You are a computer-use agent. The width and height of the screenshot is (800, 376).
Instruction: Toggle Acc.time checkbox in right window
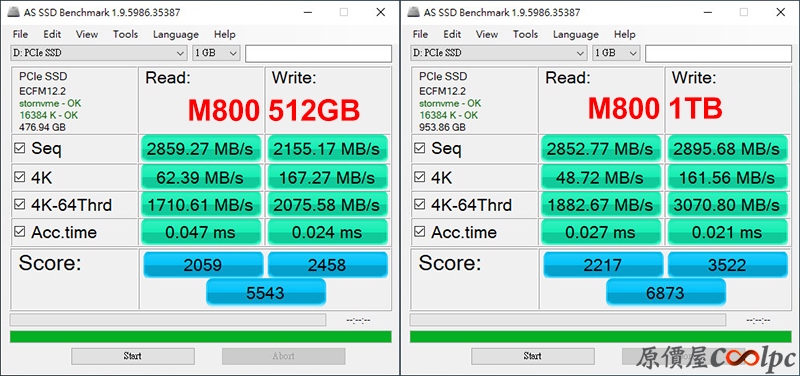tap(420, 232)
